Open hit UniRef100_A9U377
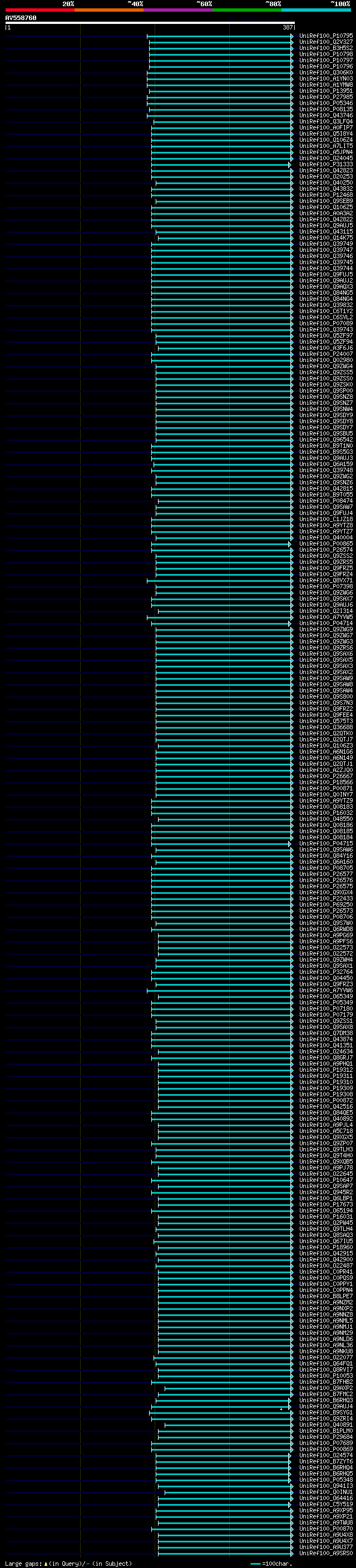The image size is (356, 1568). point(326,1547)
